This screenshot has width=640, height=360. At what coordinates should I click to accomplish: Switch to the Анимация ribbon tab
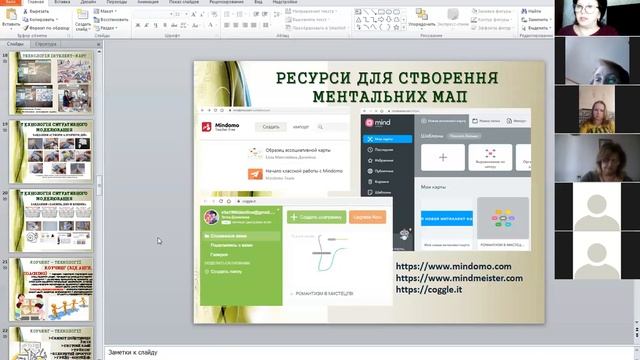pyautogui.click(x=148, y=2)
